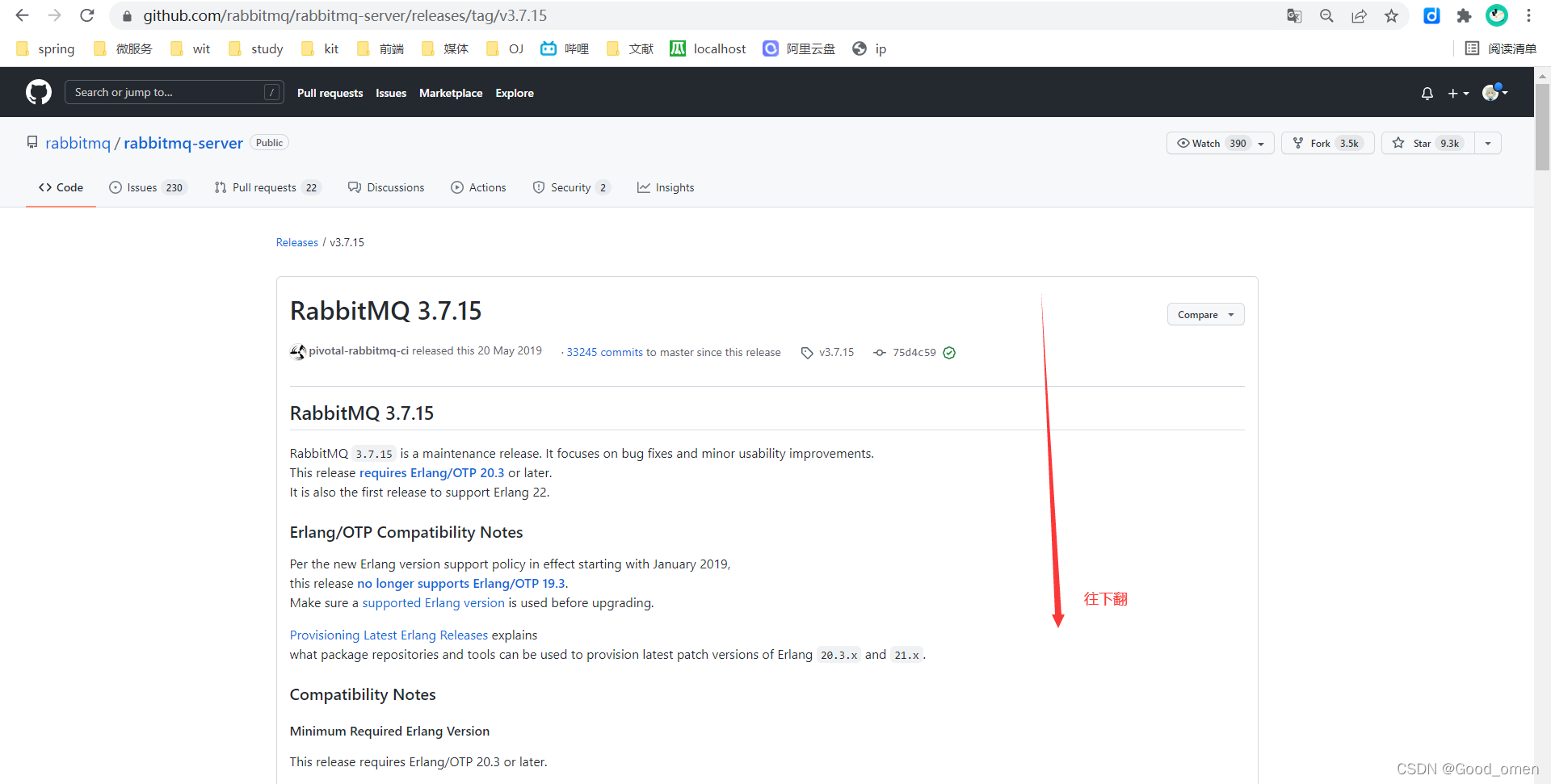Viewport: 1551px width, 784px height.
Task: Switch to the Code tab
Action: tap(61, 187)
